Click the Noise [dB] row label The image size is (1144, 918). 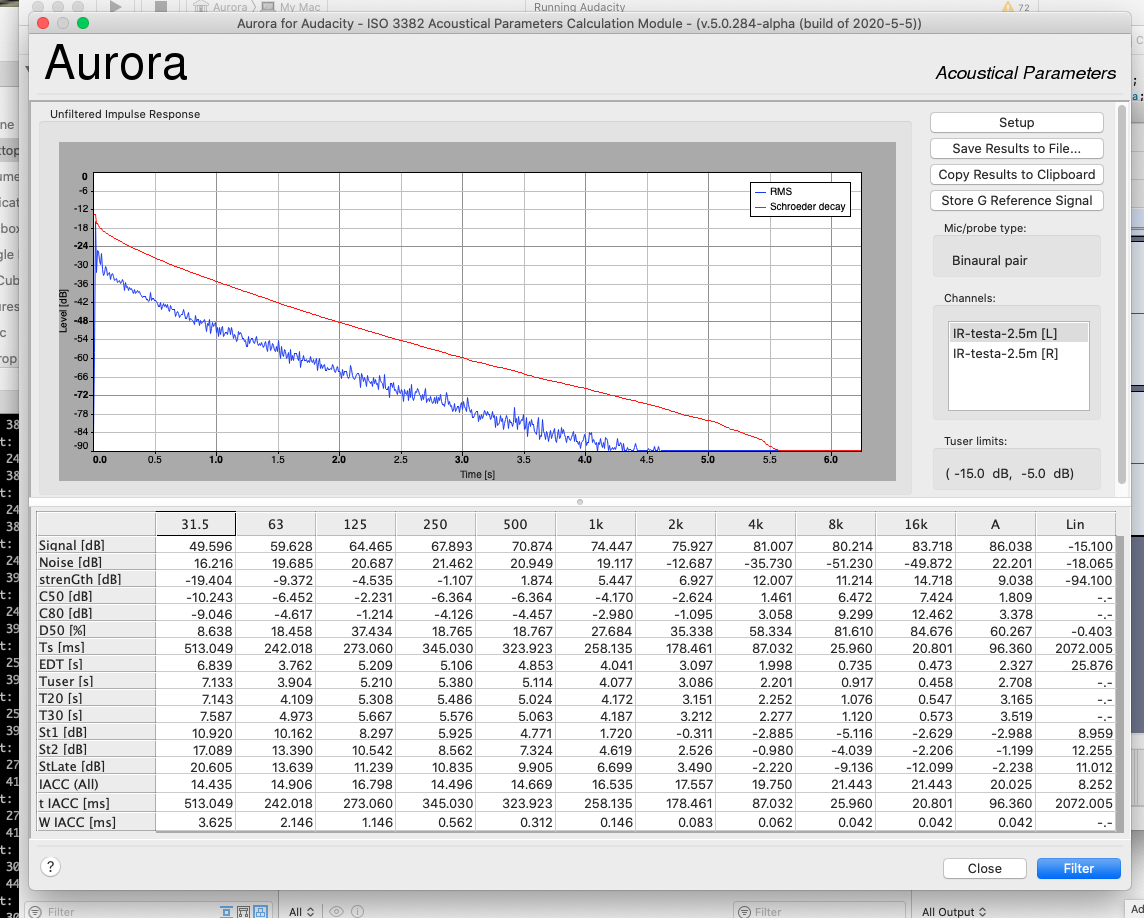(x=96, y=562)
